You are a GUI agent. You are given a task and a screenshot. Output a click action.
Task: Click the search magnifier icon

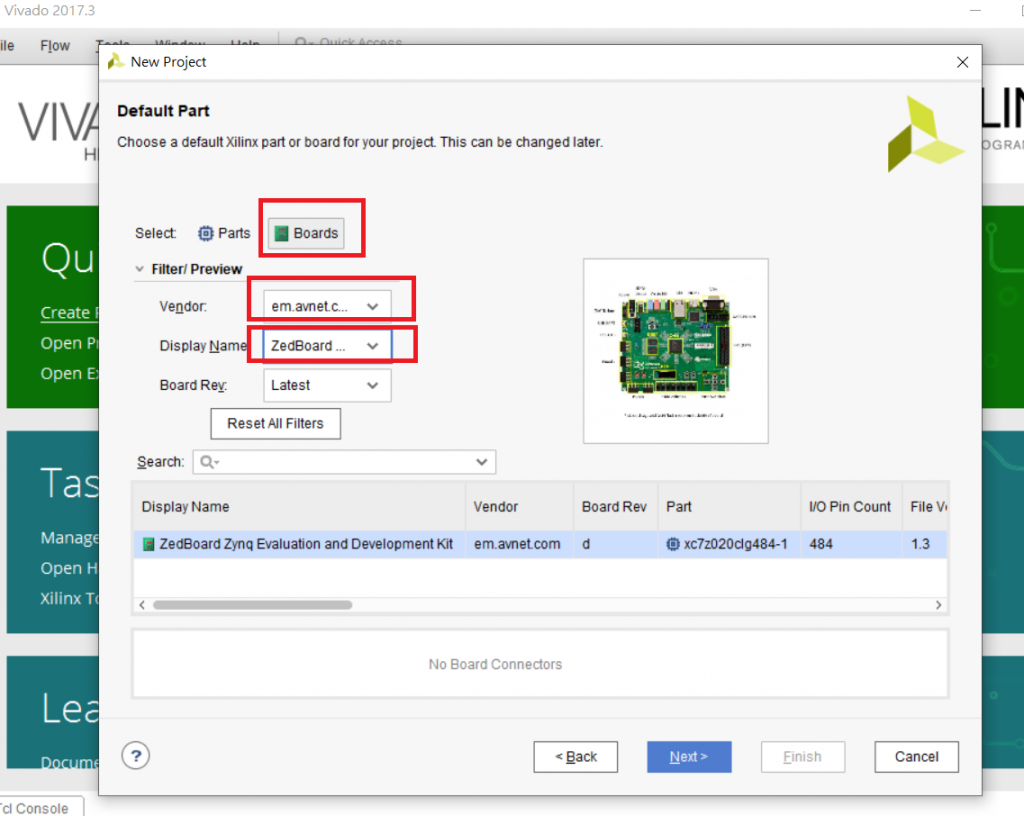tap(208, 462)
